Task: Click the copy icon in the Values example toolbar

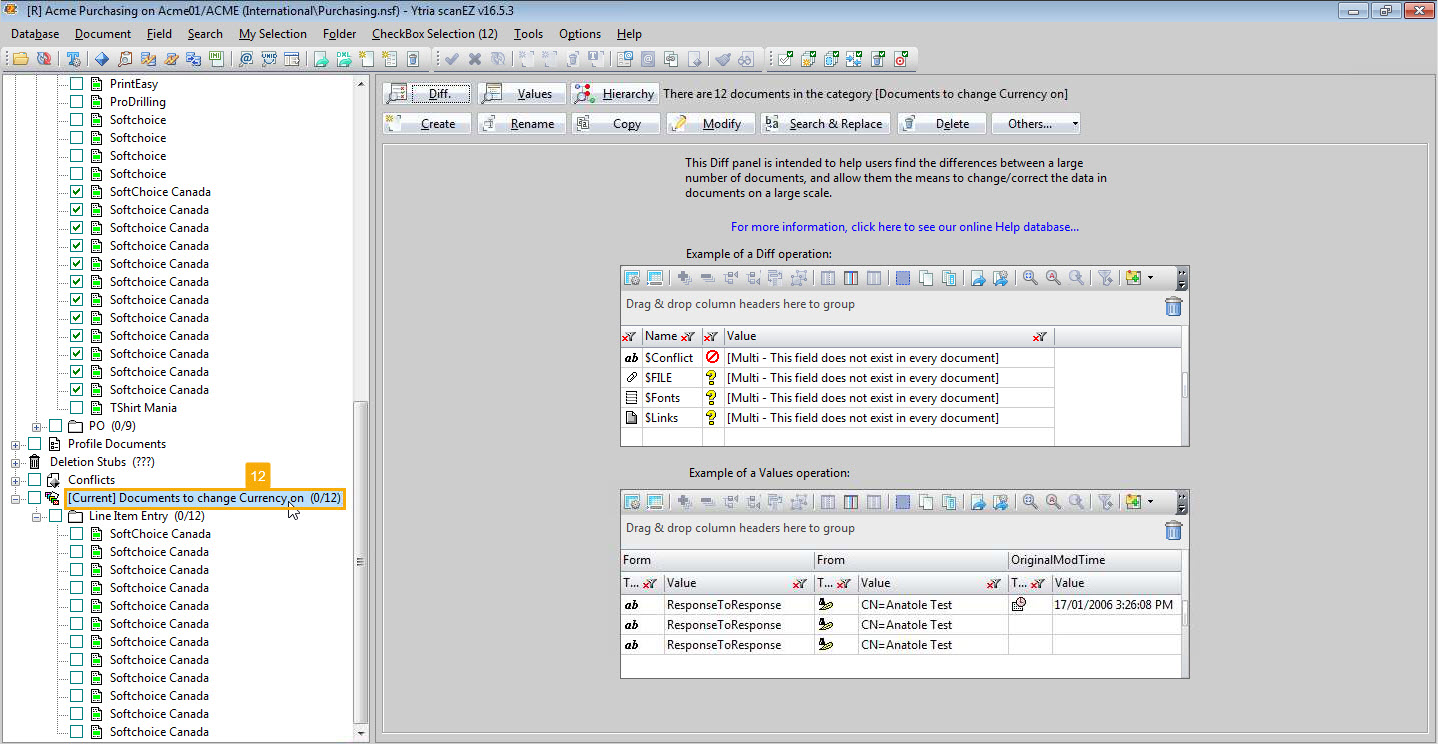Action: pyautogui.click(x=927, y=502)
